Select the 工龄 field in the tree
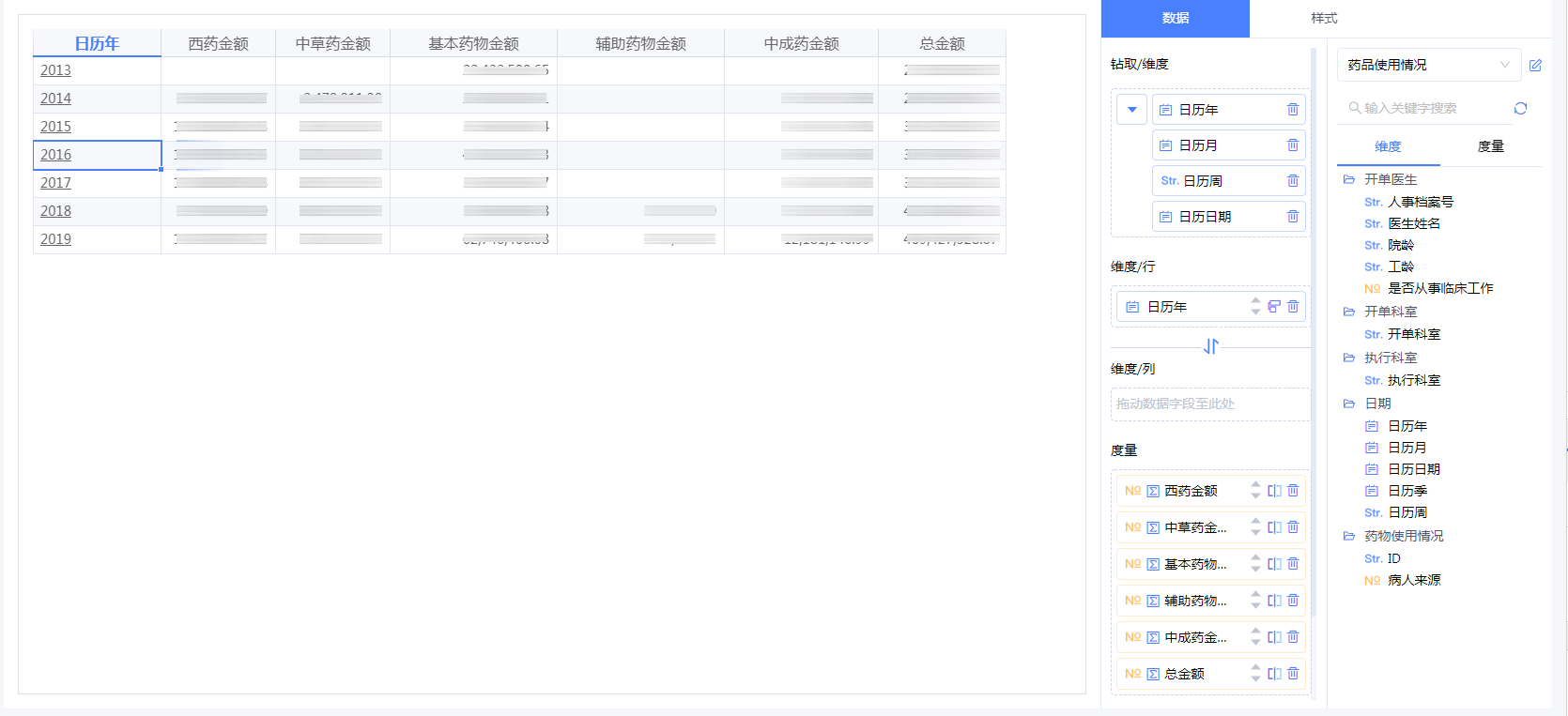The image size is (1568, 716). 1401,267
